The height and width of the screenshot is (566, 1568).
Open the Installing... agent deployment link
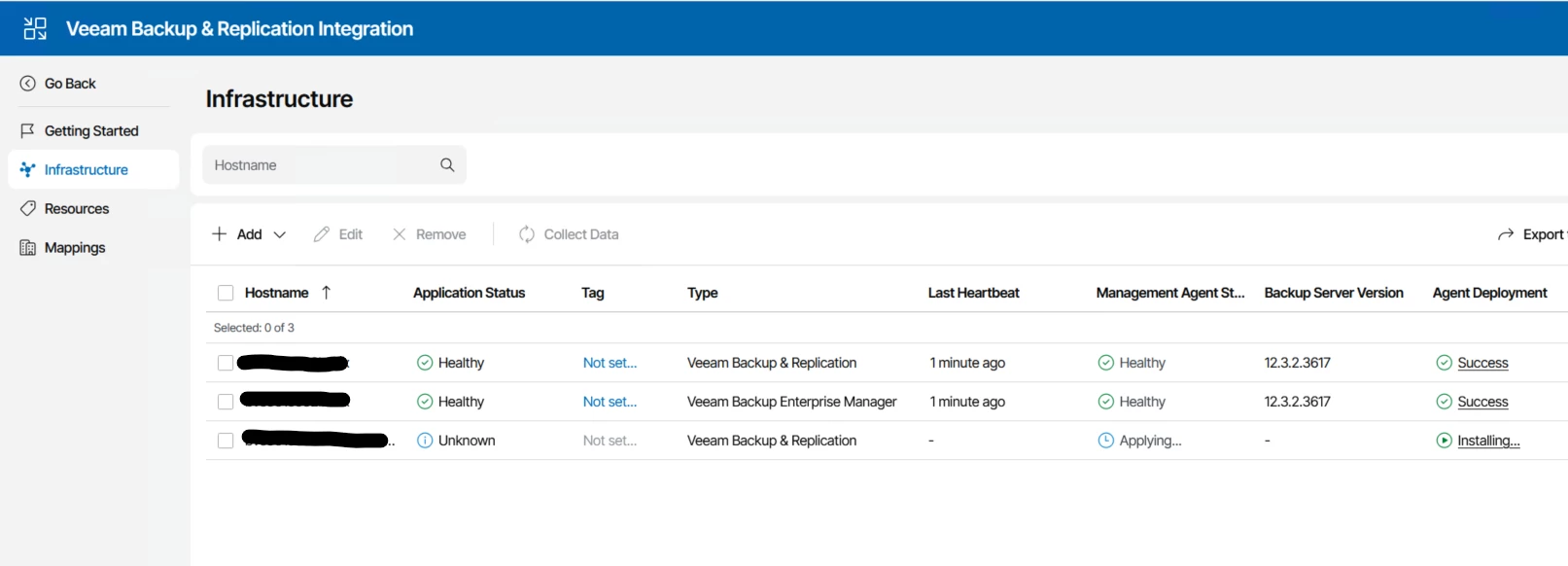click(x=1488, y=441)
